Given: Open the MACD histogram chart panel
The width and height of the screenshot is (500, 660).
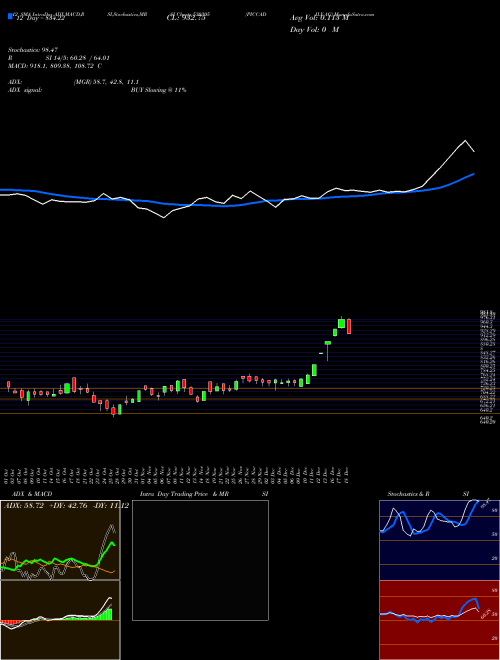Looking at the screenshot, I should pos(60,620).
